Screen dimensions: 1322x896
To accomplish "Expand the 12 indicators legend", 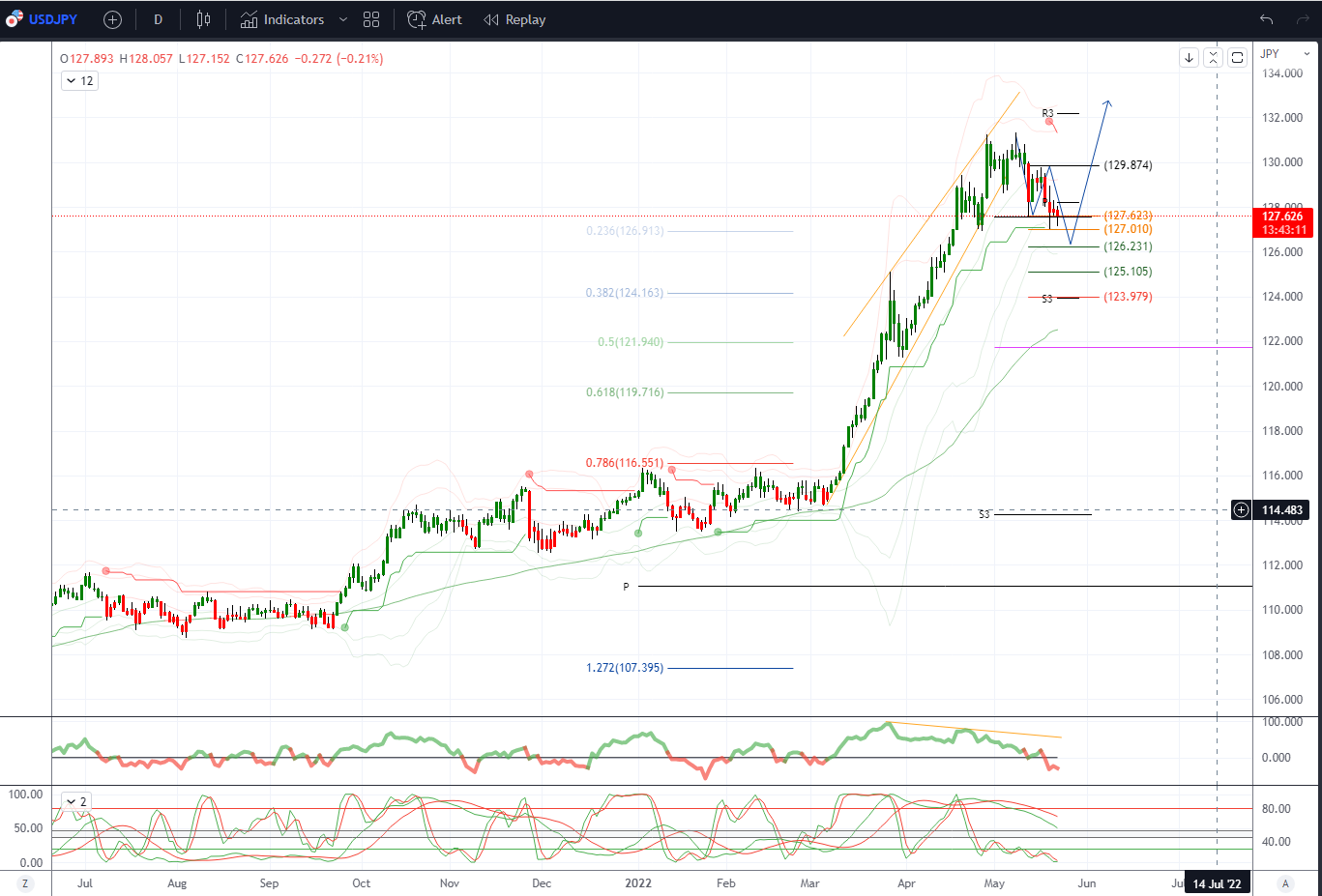I will [79, 81].
